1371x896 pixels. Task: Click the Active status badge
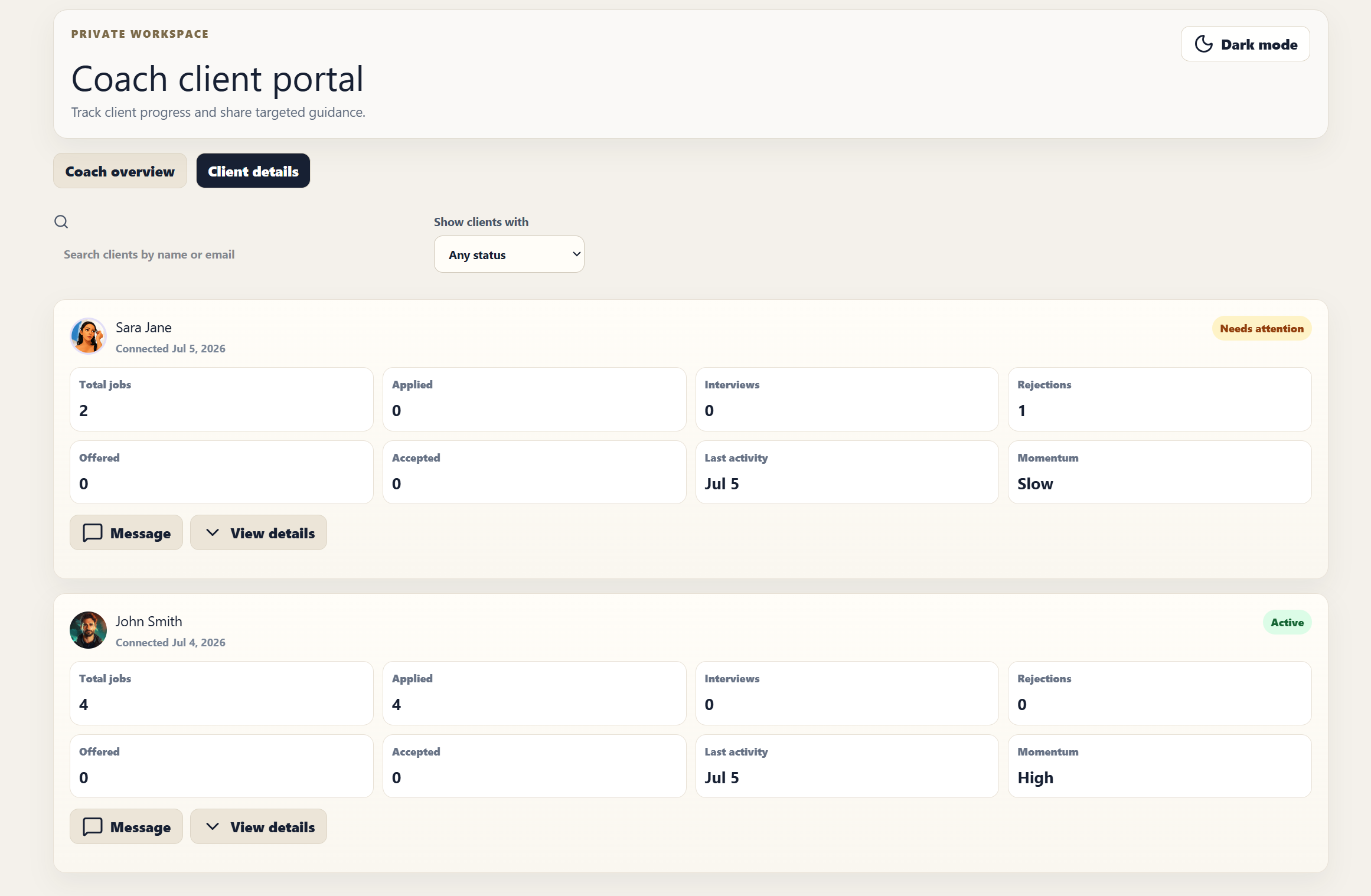pos(1287,623)
